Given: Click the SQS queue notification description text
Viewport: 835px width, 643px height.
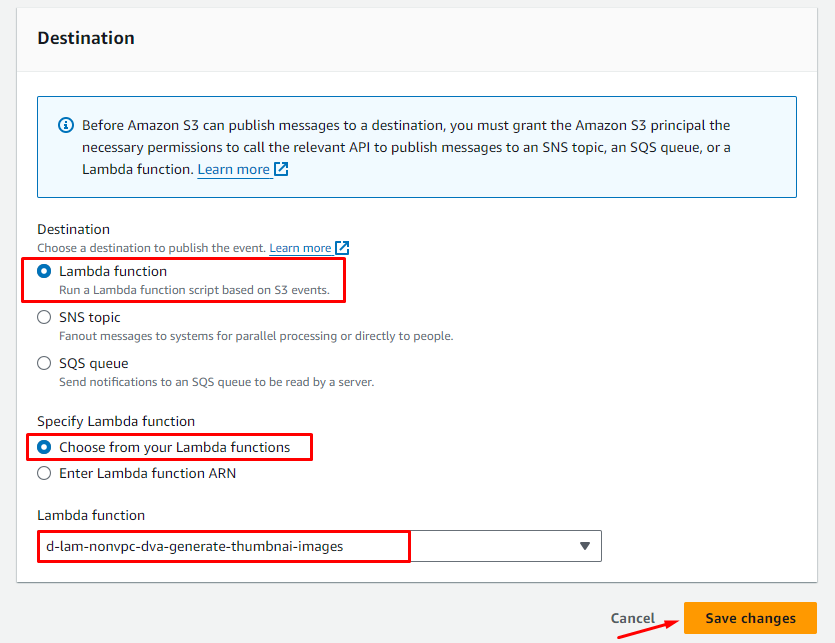Looking at the screenshot, I should (x=216, y=382).
